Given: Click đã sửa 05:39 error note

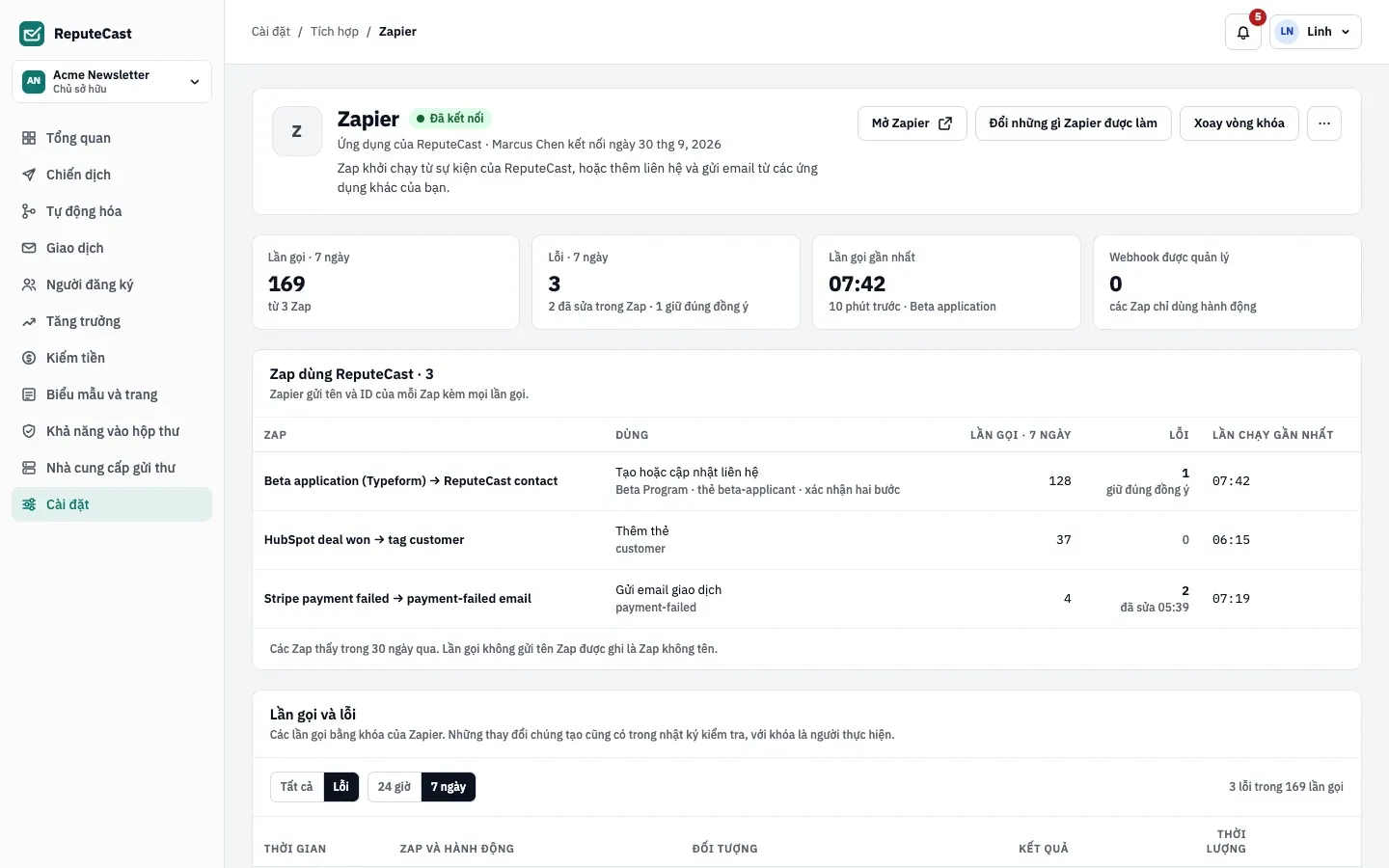Looking at the screenshot, I should click(1155, 608).
